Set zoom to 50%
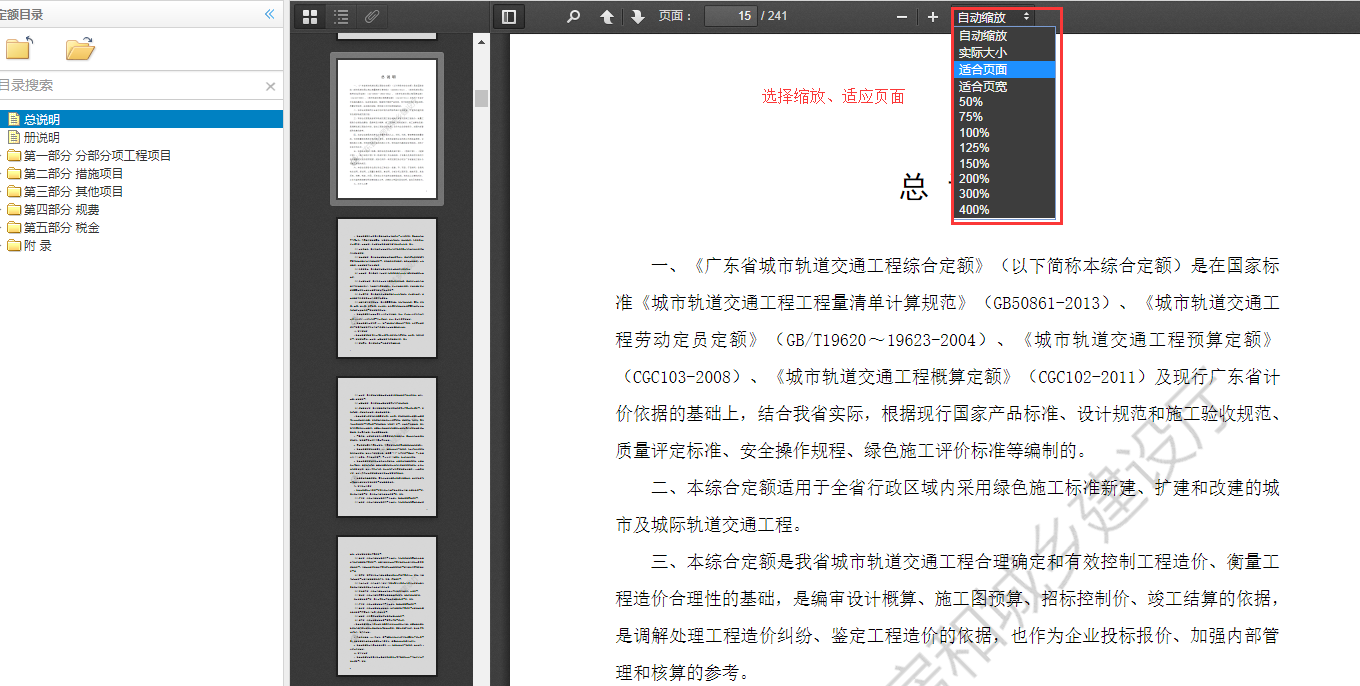 point(1005,102)
